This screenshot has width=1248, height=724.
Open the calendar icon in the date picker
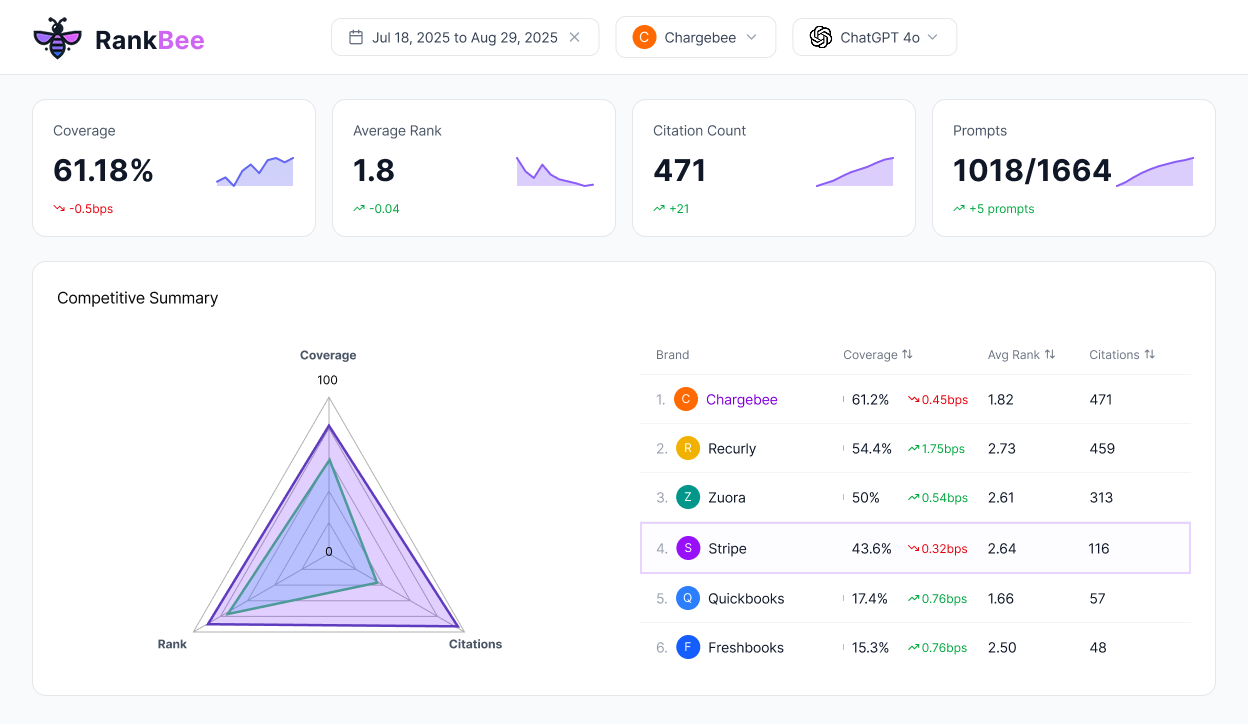(355, 36)
